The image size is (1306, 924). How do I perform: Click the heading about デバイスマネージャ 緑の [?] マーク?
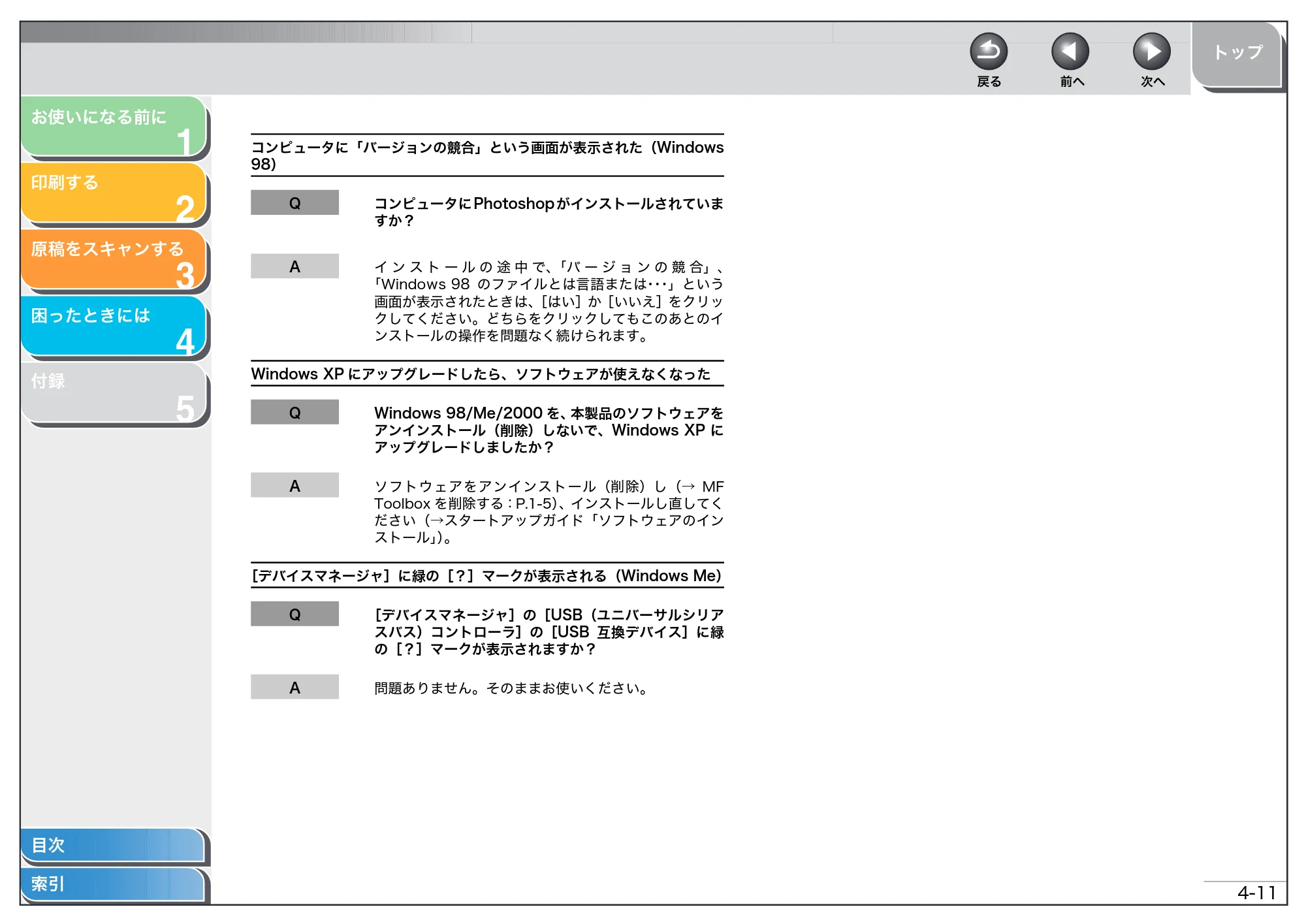(x=487, y=576)
